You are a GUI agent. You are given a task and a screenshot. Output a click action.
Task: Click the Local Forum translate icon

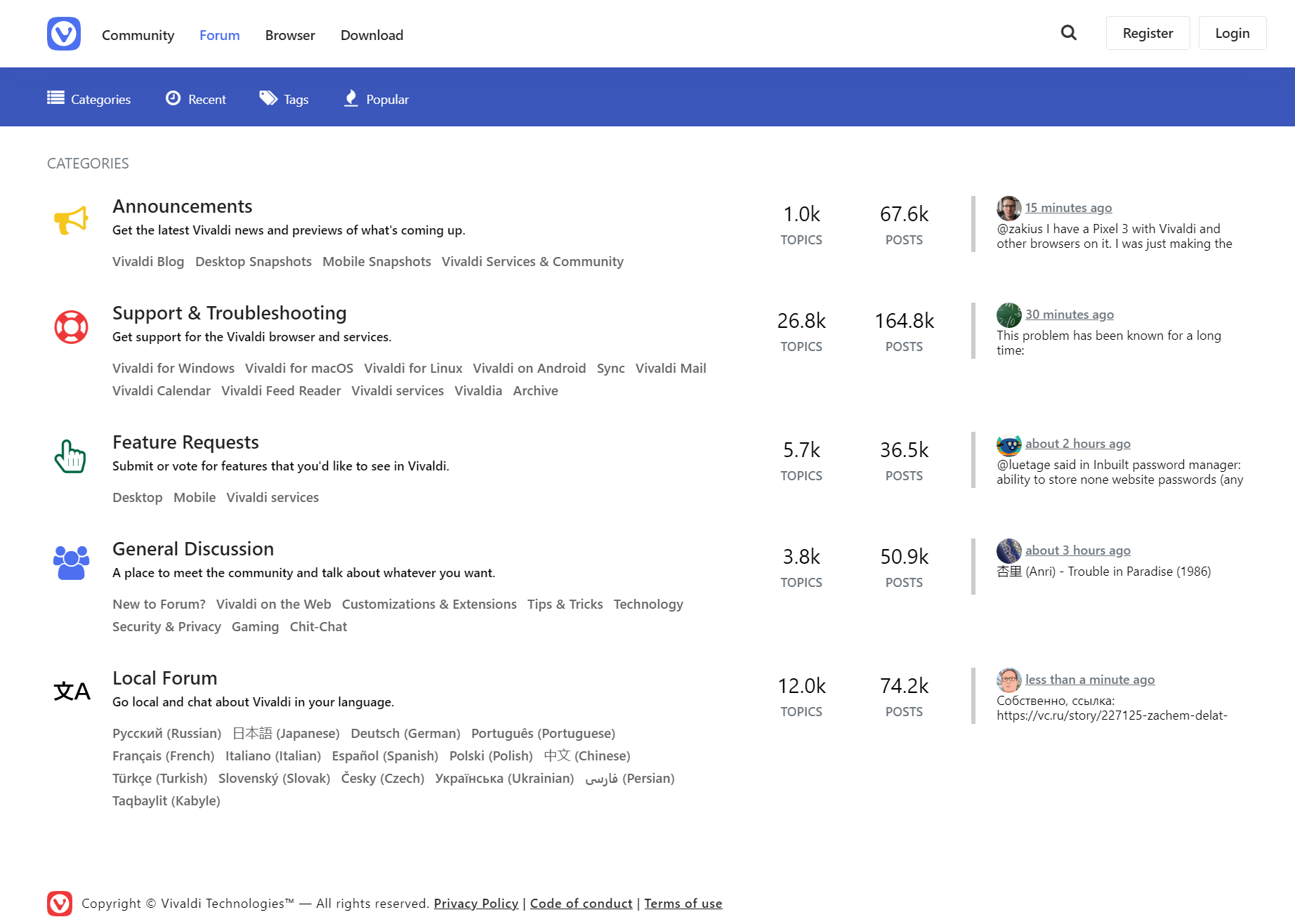point(72,692)
